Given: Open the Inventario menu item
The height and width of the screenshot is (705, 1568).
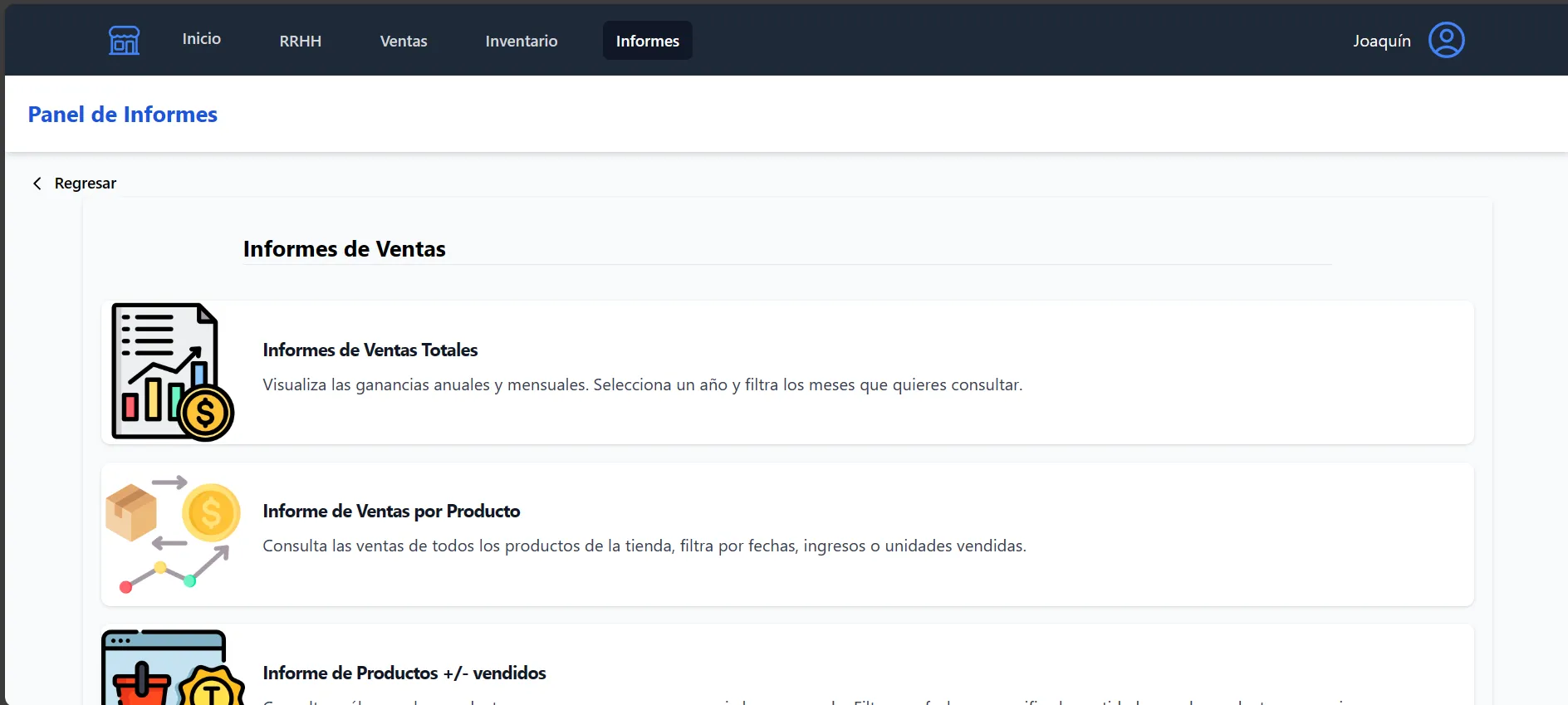Looking at the screenshot, I should (522, 41).
